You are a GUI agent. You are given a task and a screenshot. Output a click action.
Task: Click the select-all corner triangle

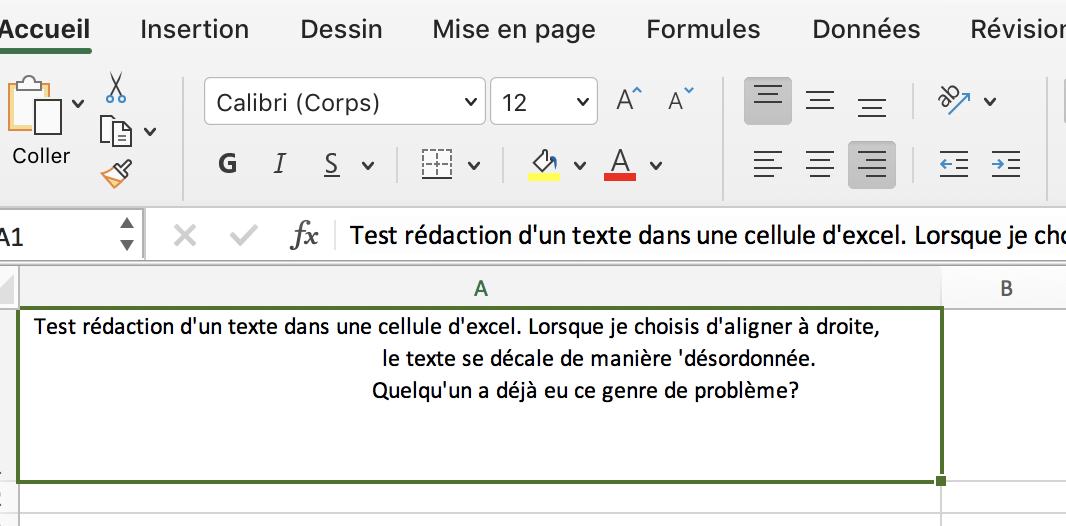8,289
